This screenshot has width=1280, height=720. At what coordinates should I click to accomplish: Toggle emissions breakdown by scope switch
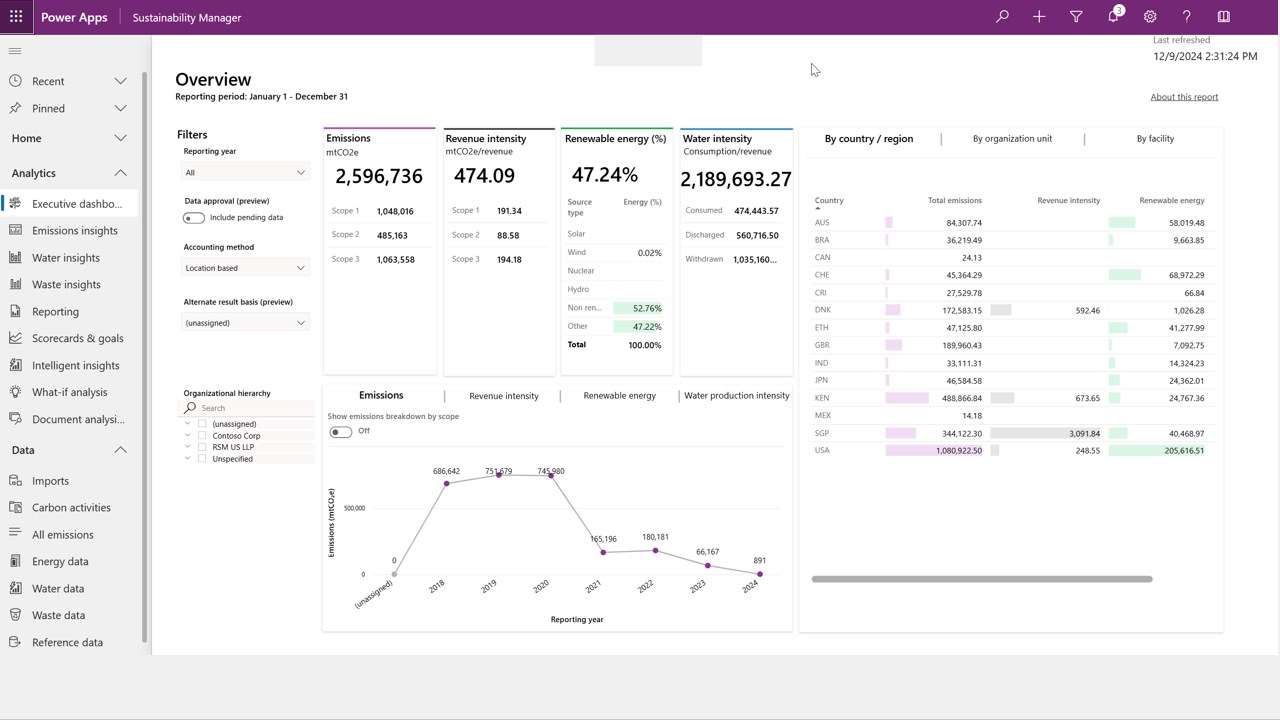click(340, 432)
